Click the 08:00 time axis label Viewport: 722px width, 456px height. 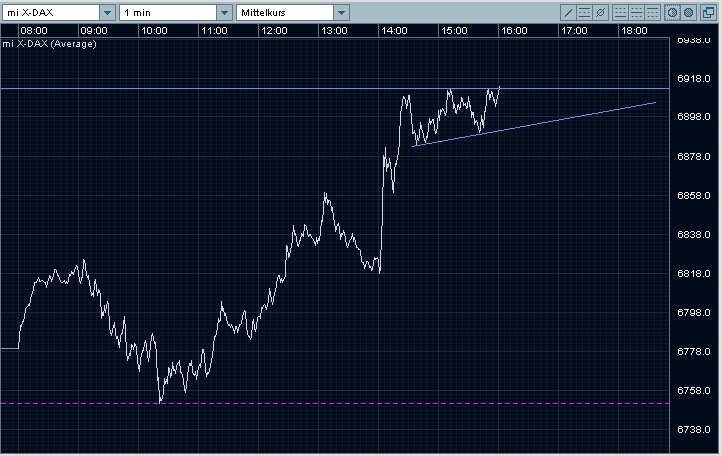34,30
